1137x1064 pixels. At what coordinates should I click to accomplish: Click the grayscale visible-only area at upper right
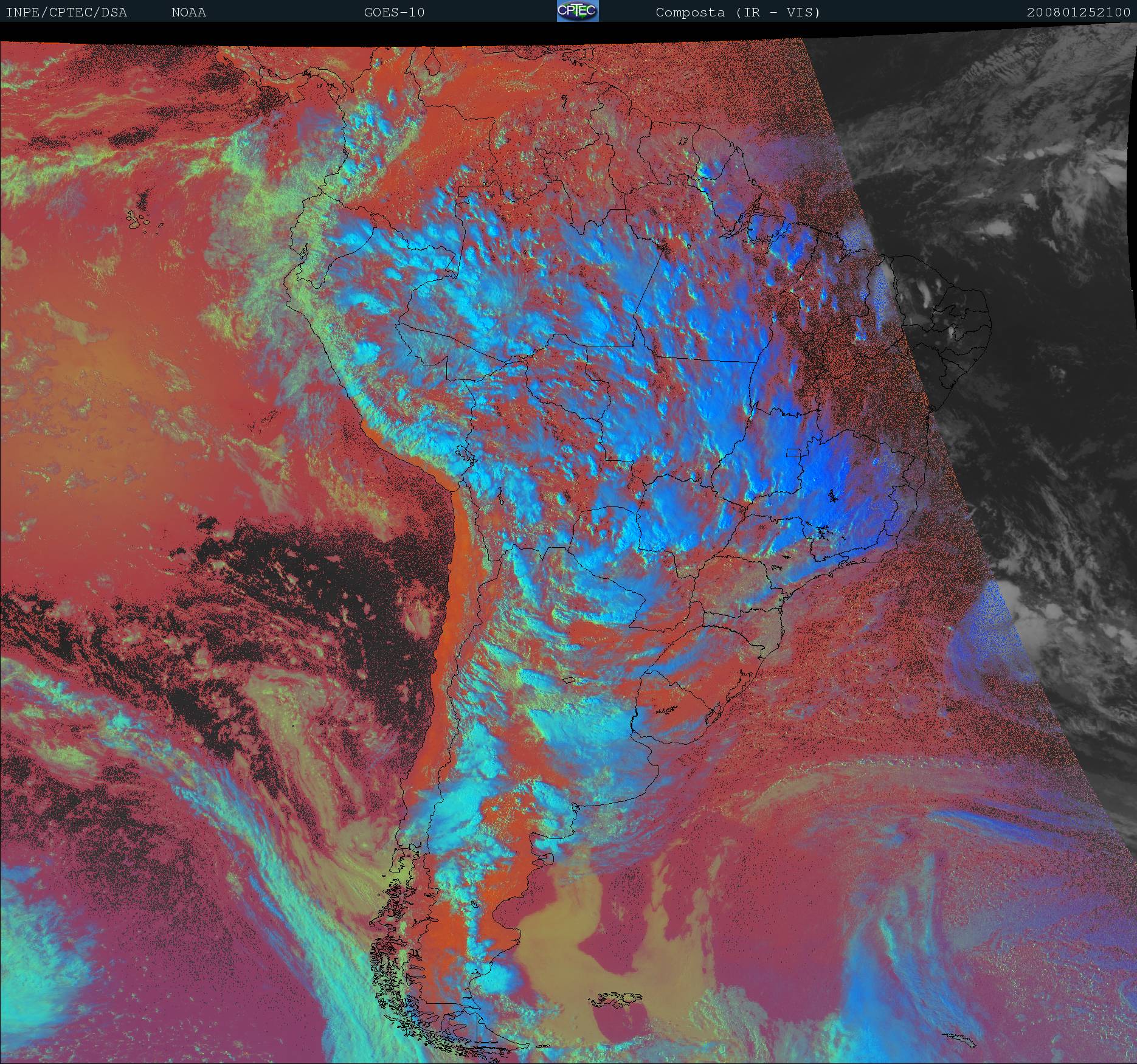click(1003, 152)
